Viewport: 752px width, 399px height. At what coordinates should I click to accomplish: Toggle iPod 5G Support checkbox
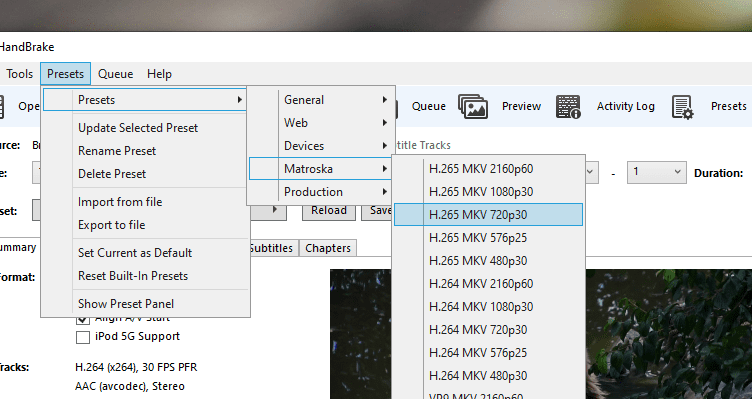click(83, 337)
